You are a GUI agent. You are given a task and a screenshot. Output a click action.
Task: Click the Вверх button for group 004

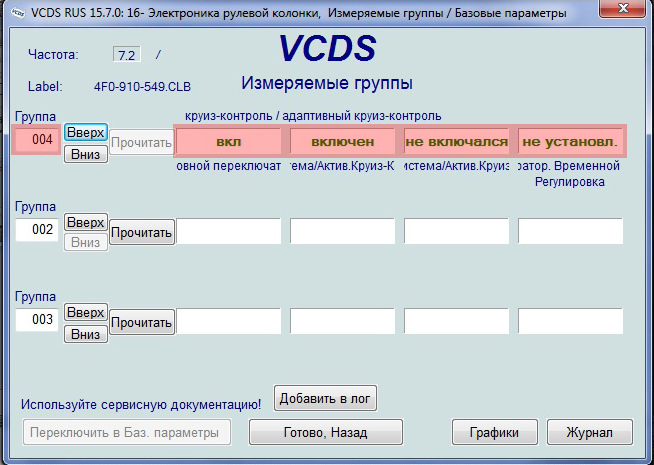pos(86,133)
